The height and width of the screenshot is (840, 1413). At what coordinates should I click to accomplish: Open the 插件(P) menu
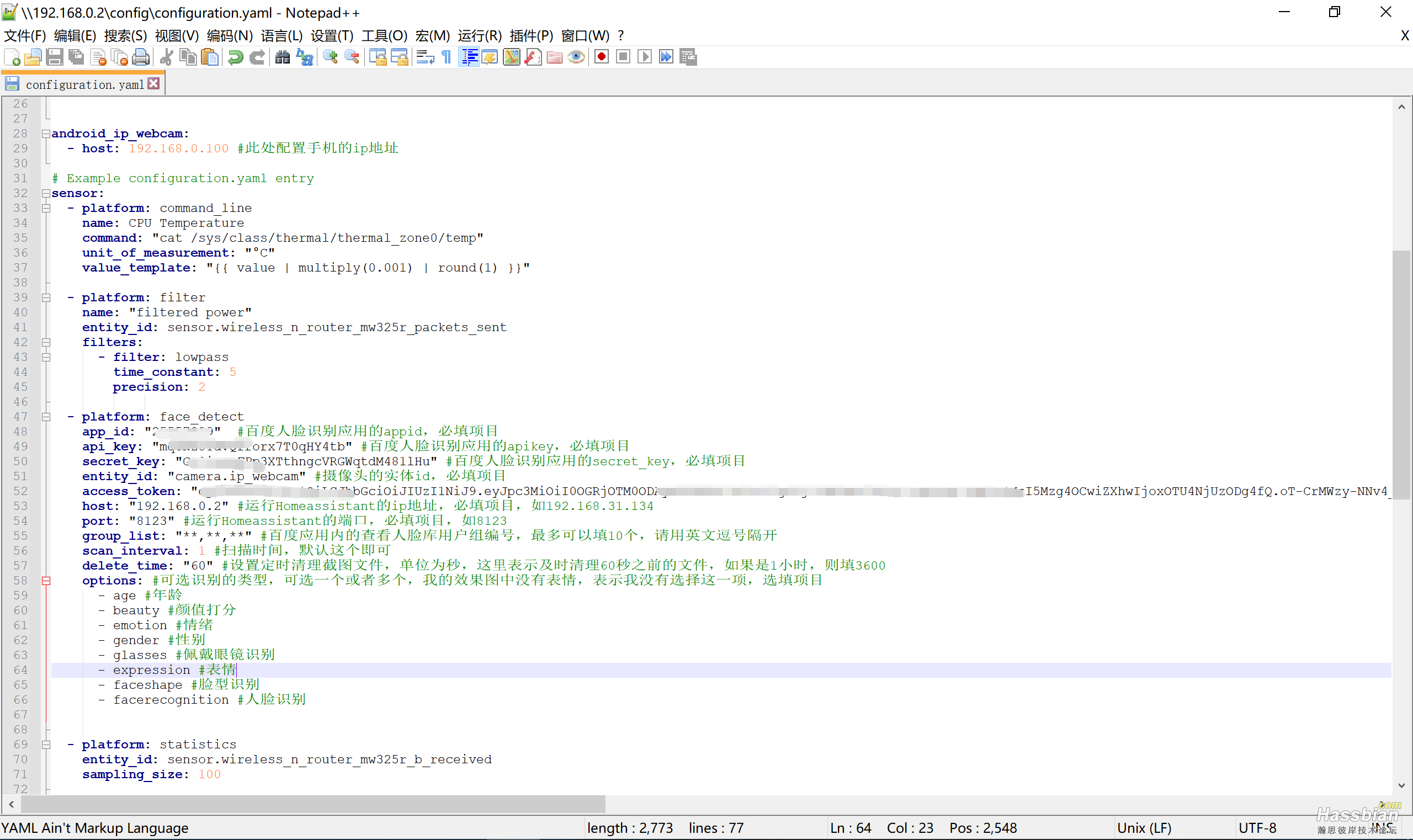click(532, 36)
